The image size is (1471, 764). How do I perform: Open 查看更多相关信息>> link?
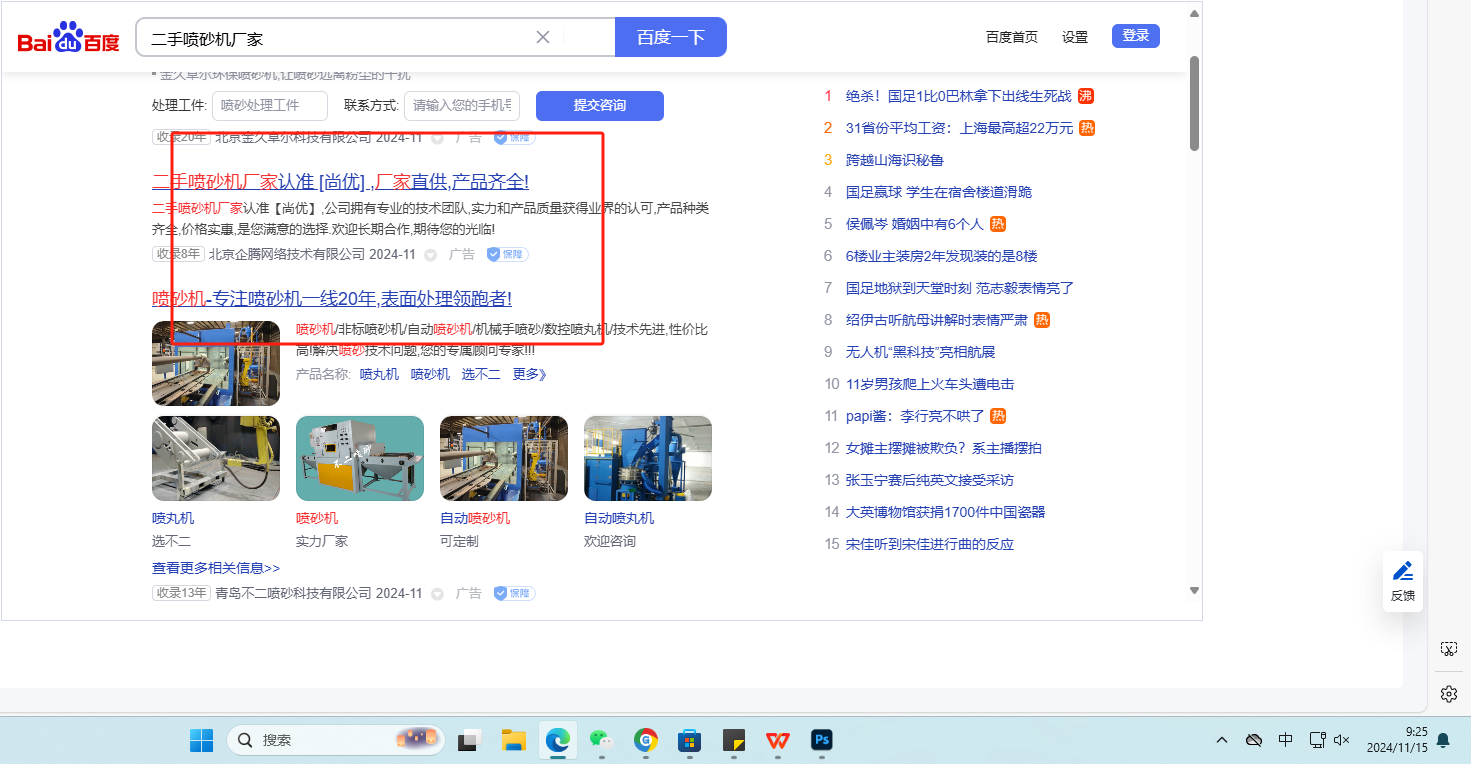pyautogui.click(x=216, y=568)
